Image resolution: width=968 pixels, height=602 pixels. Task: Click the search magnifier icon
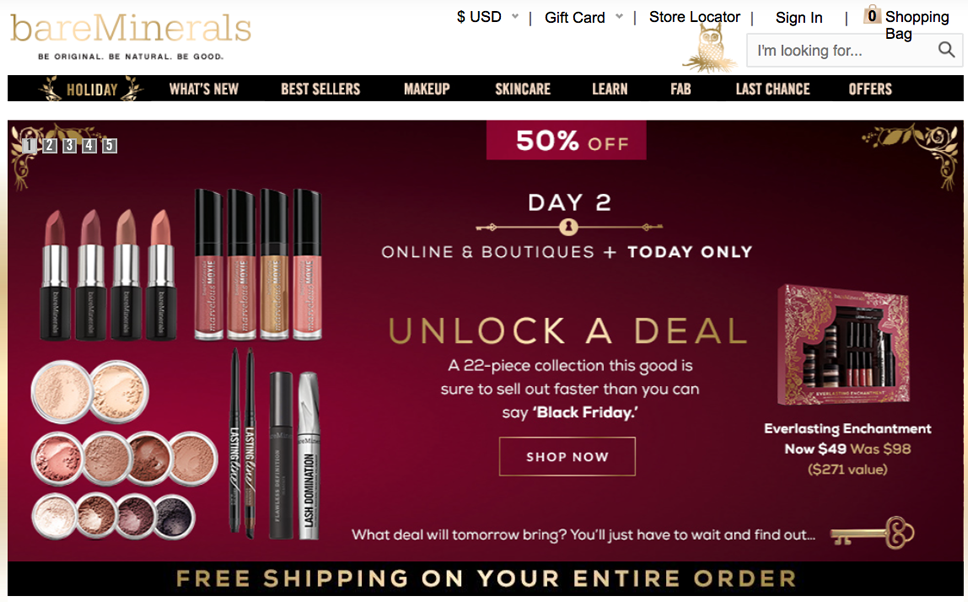click(946, 49)
